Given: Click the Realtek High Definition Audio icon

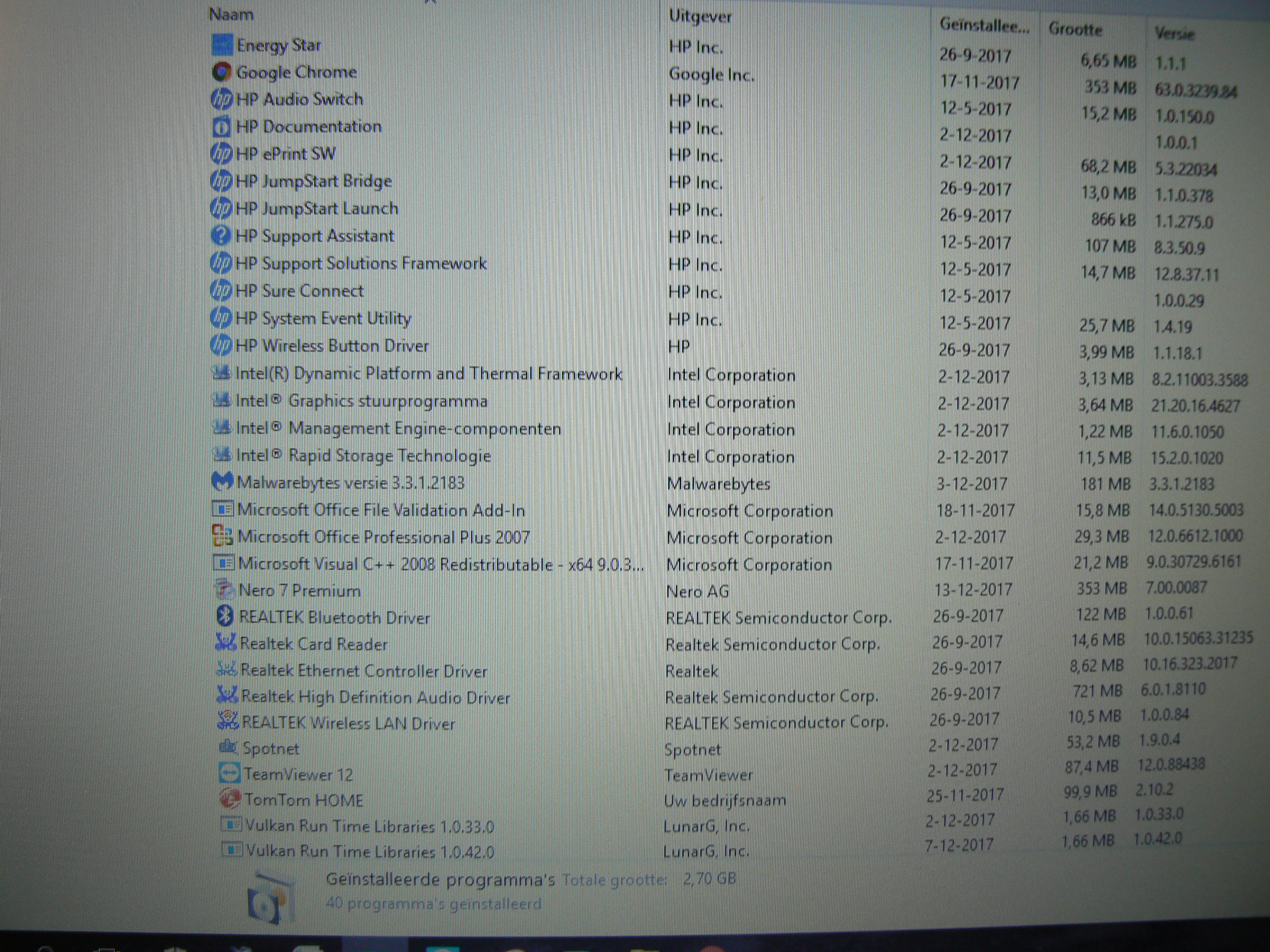Looking at the screenshot, I should tap(227, 696).
